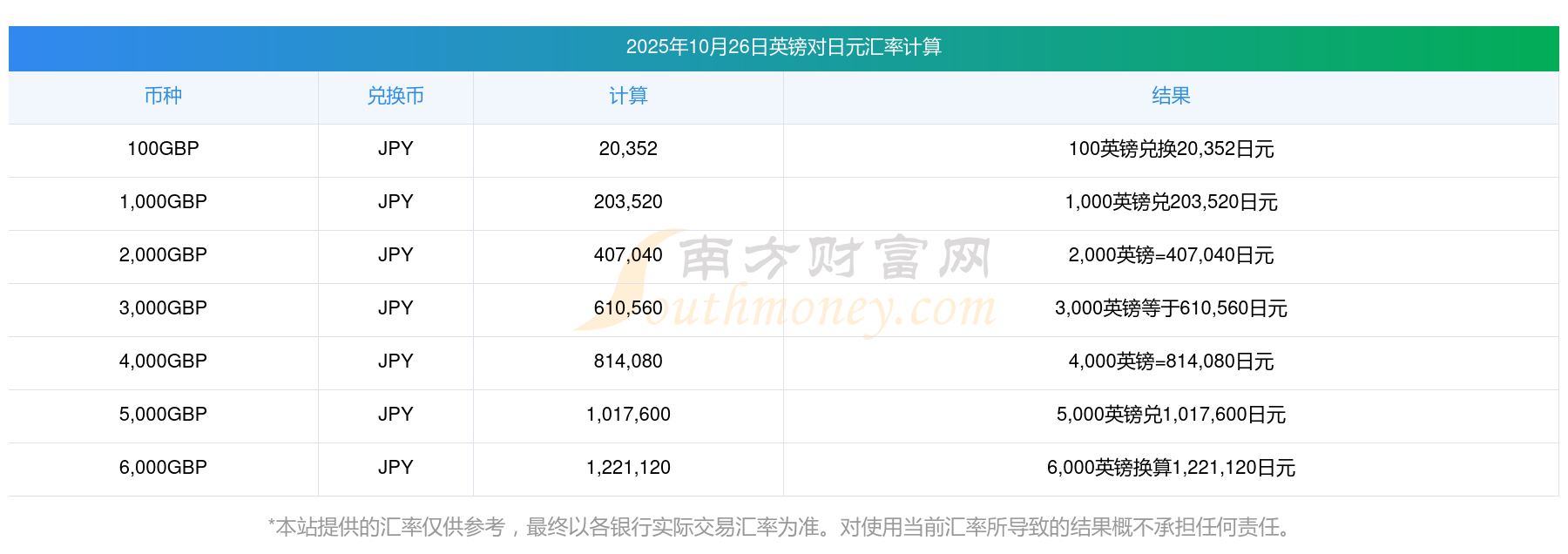Click the value 203,520 in 计算 column
The height and width of the screenshot is (554, 1568).
(628, 202)
